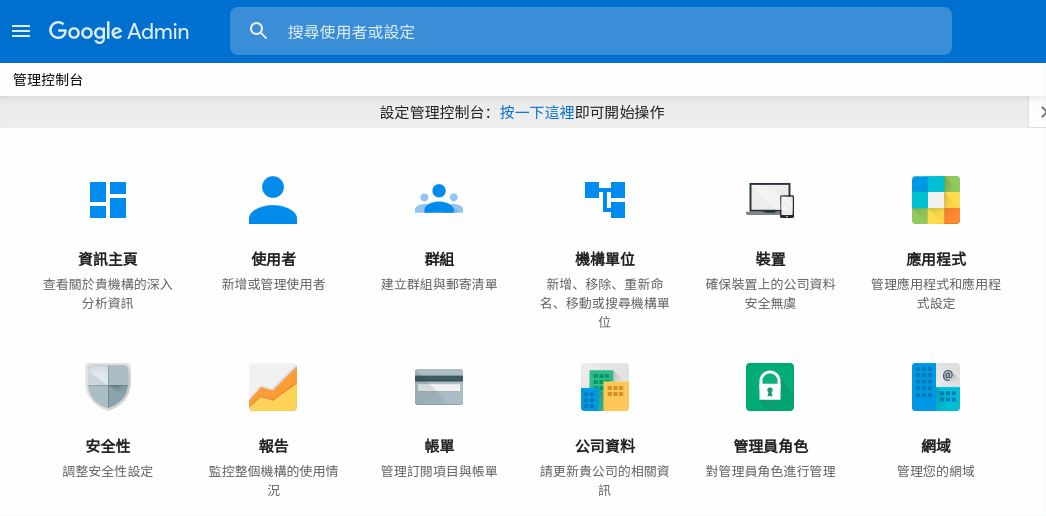Click description 建立群組與郵寄清單
This screenshot has width=1046, height=516.
pyautogui.click(x=439, y=285)
